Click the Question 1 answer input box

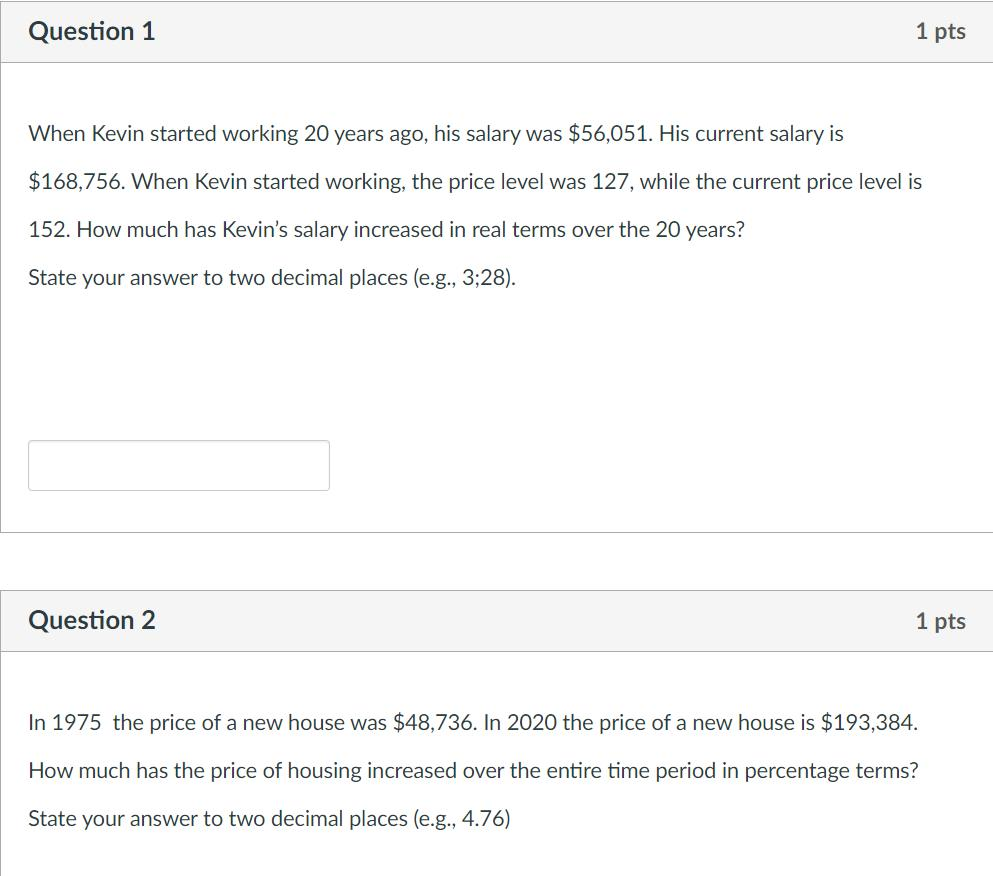(x=178, y=464)
